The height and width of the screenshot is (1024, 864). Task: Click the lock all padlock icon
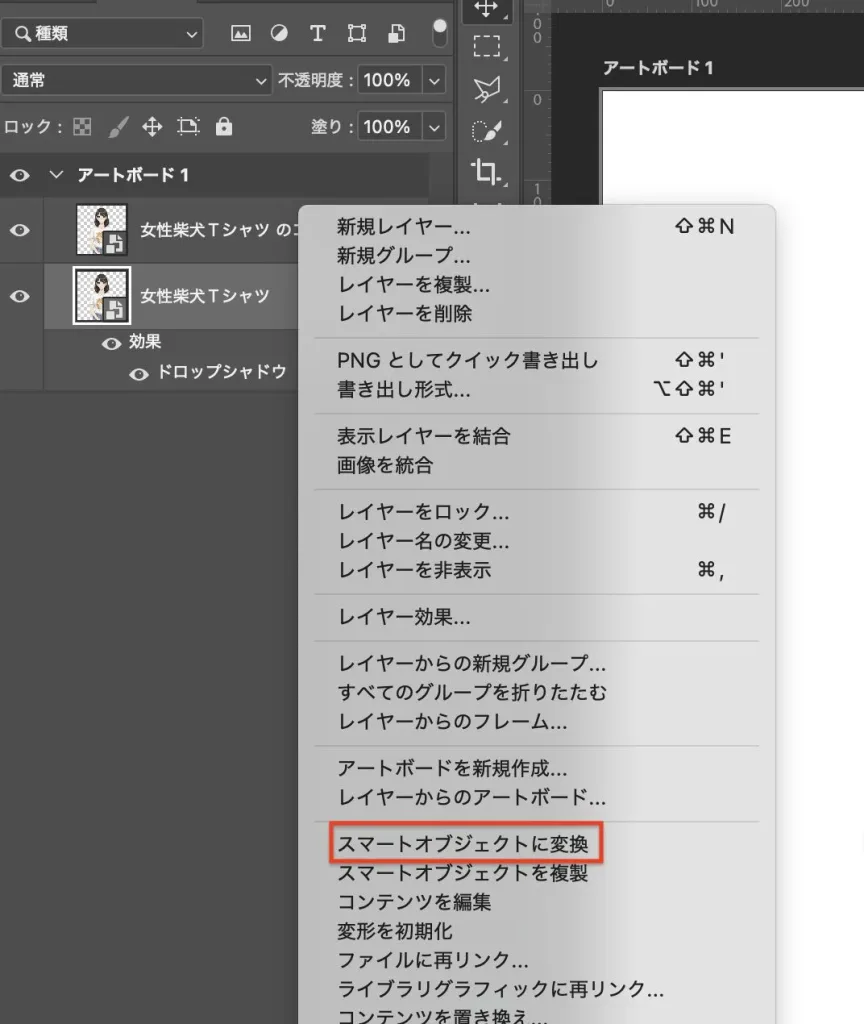tap(224, 127)
